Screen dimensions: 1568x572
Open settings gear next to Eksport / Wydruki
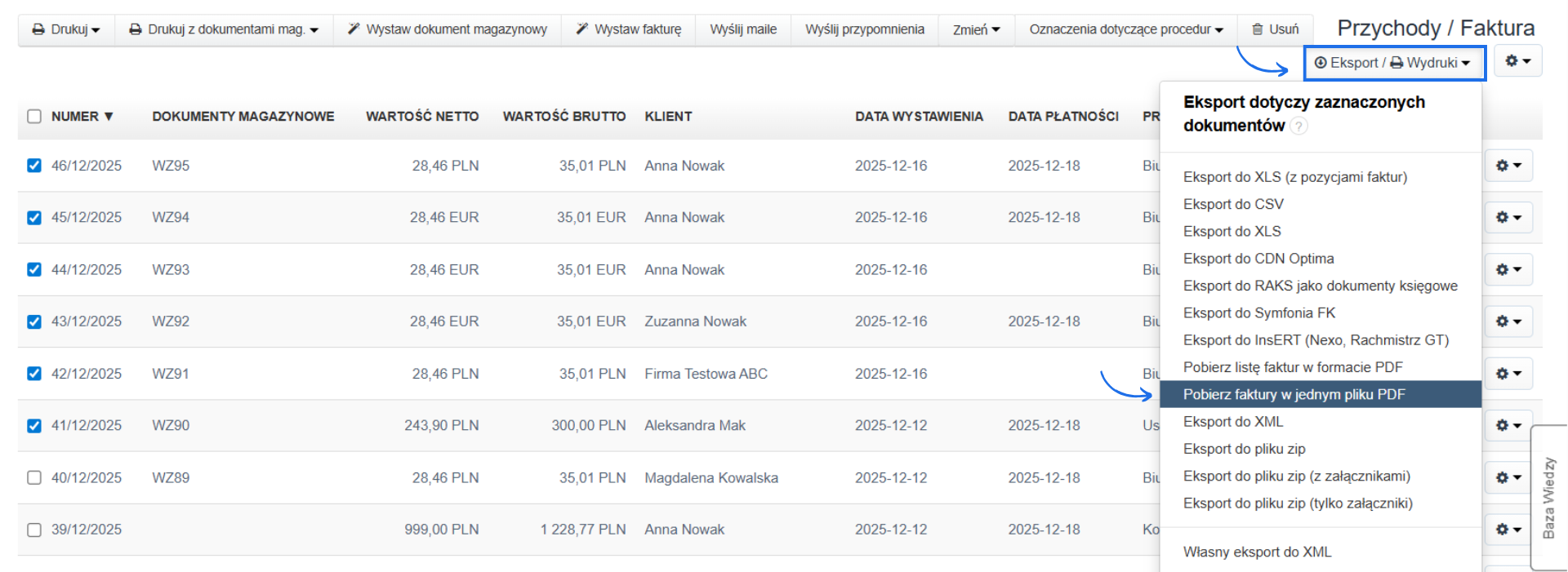1517,61
